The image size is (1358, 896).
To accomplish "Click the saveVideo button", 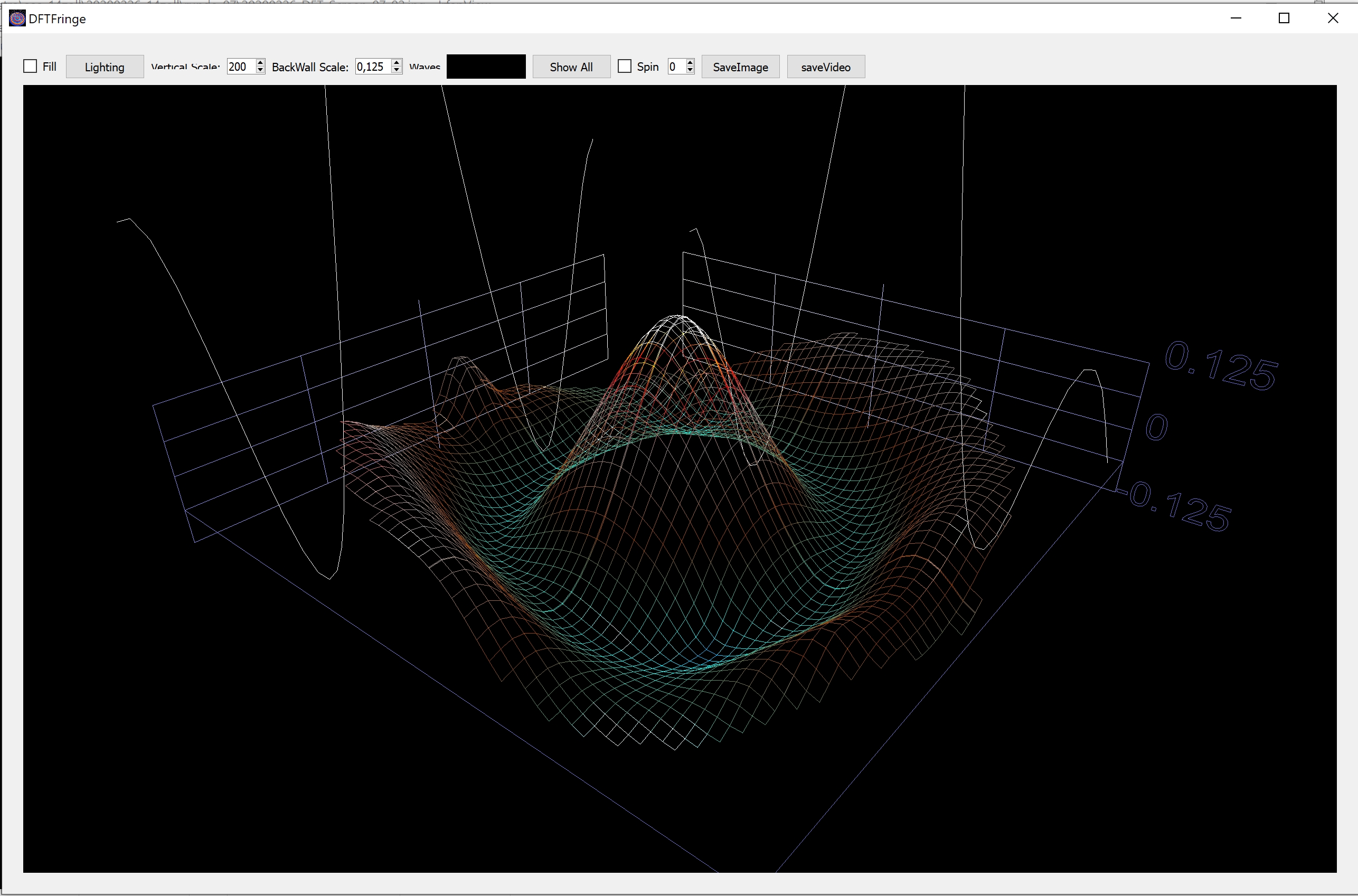I will click(x=826, y=67).
